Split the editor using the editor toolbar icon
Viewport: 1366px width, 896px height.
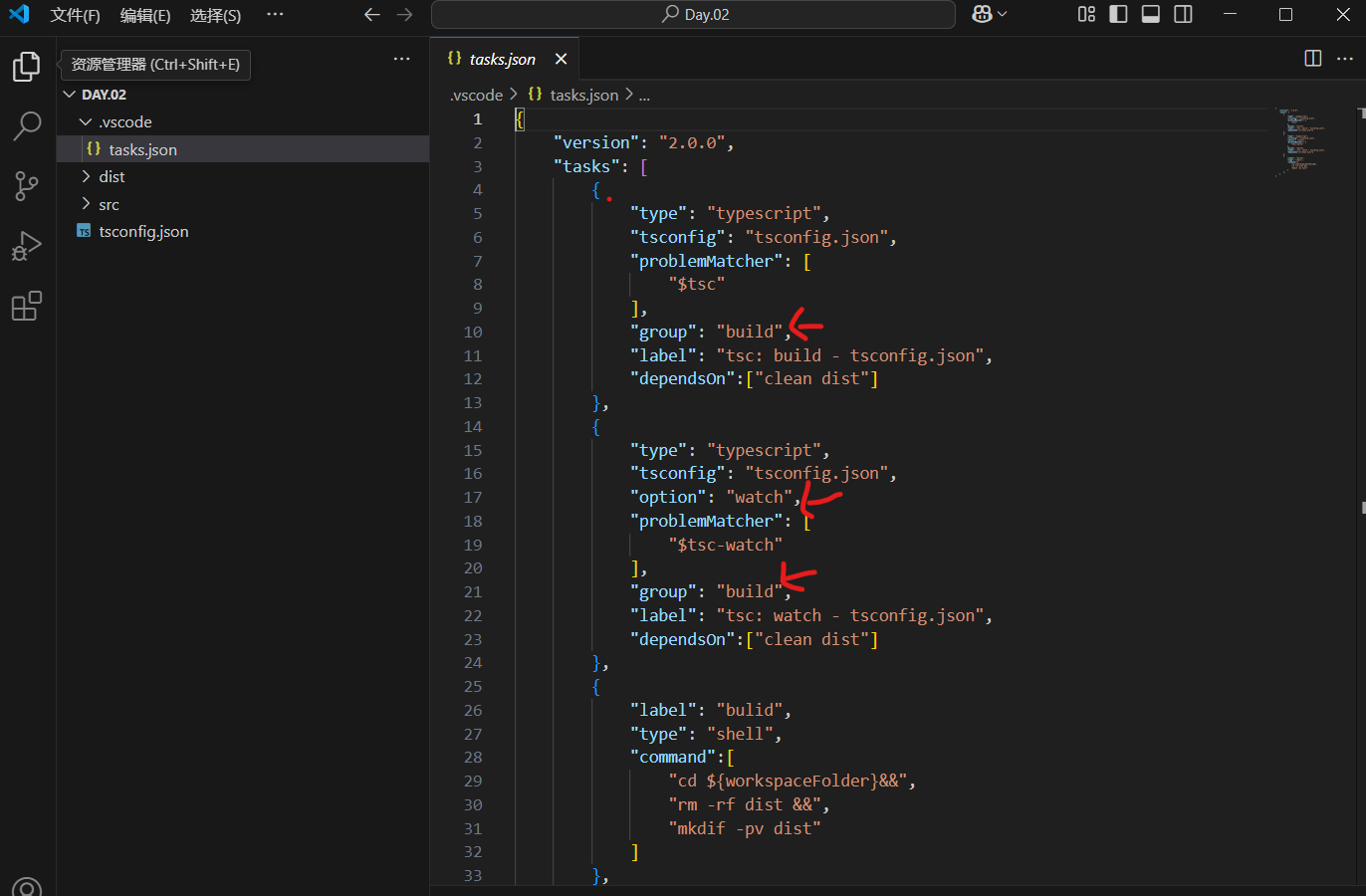1312,59
